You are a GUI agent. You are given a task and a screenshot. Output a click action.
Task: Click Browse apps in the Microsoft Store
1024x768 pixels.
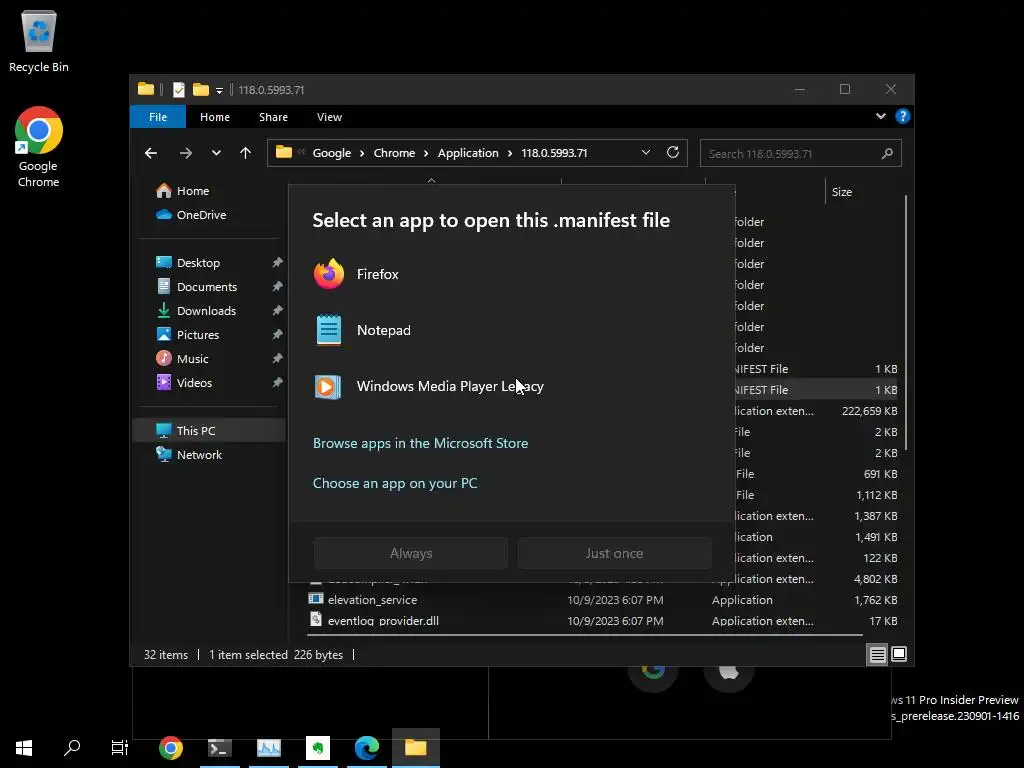[421, 443]
